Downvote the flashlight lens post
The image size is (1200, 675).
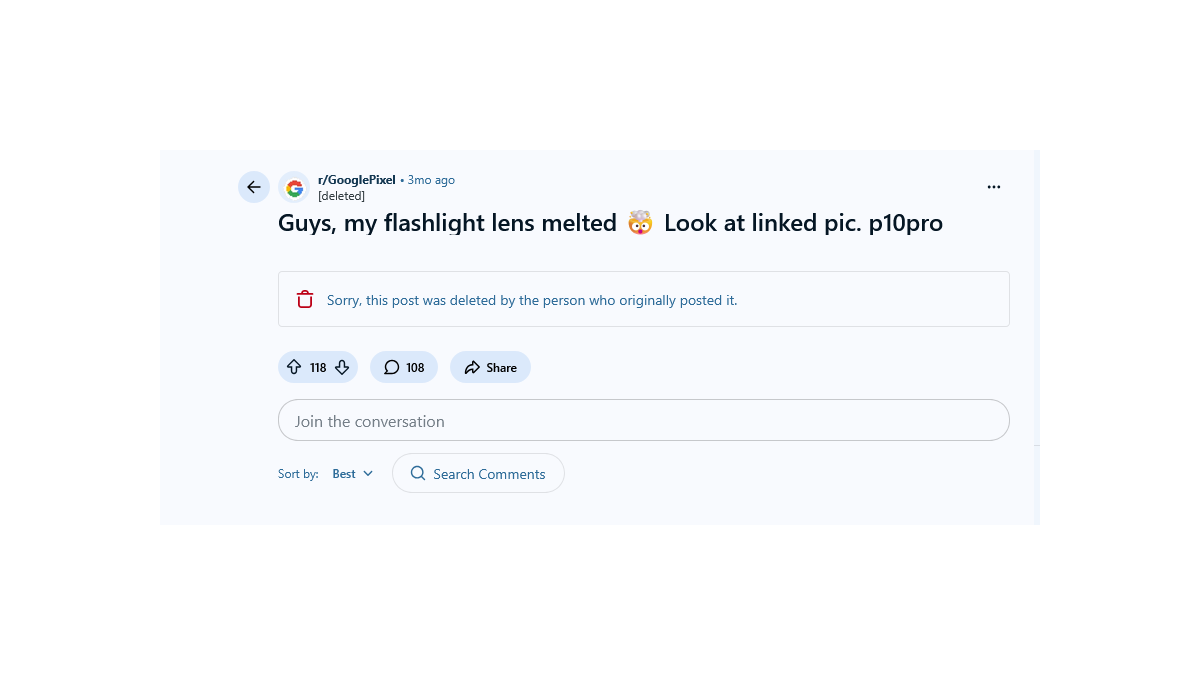[342, 367]
